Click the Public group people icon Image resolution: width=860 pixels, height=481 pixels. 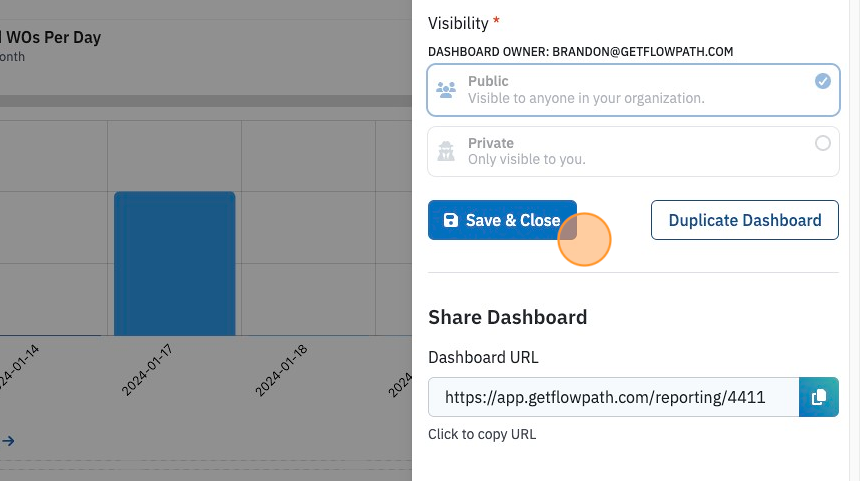(x=446, y=90)
